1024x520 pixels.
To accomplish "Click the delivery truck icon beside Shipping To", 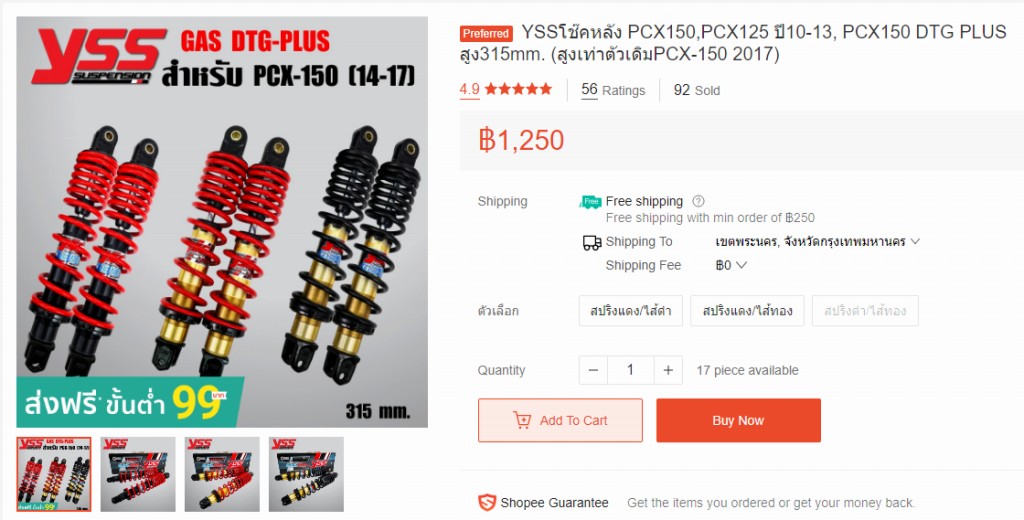I will (x=592, y=243).
